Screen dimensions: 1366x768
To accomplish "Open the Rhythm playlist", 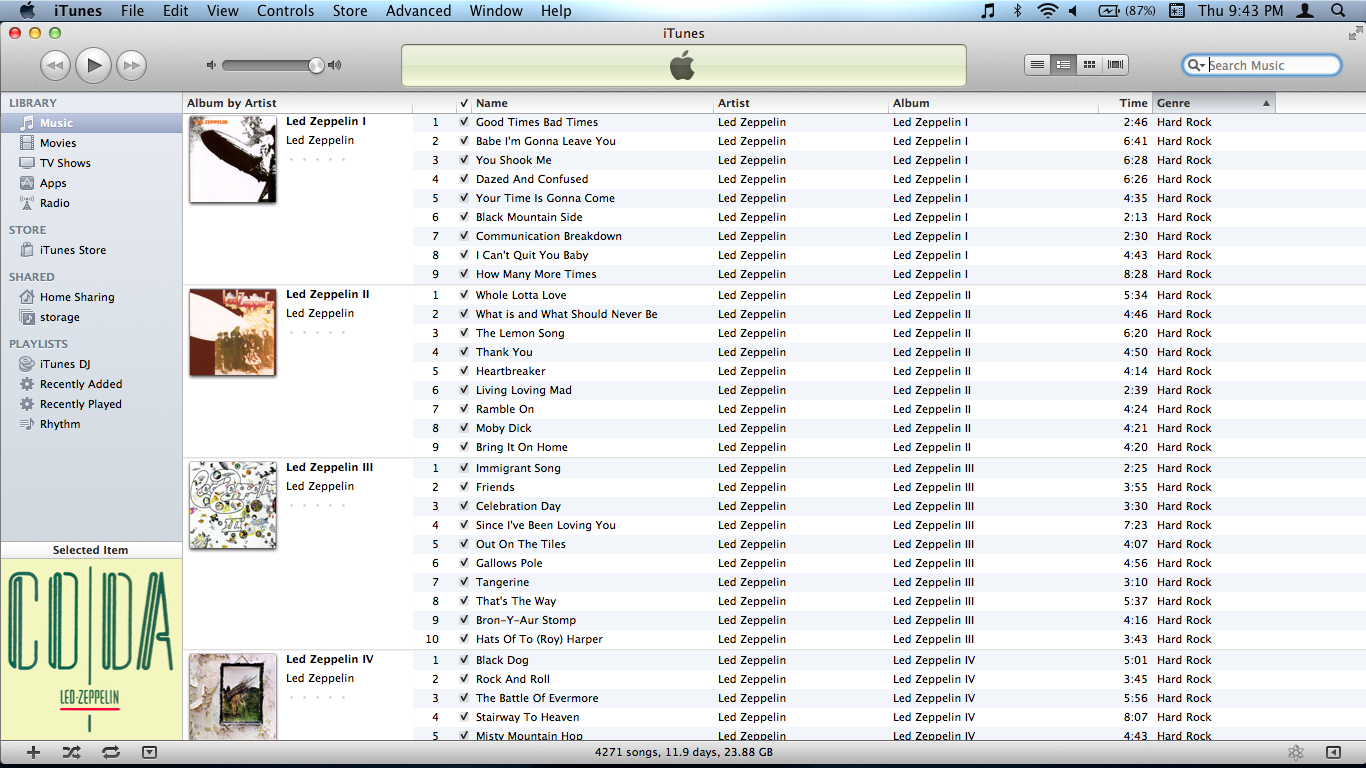I will (x=91, y=424).
